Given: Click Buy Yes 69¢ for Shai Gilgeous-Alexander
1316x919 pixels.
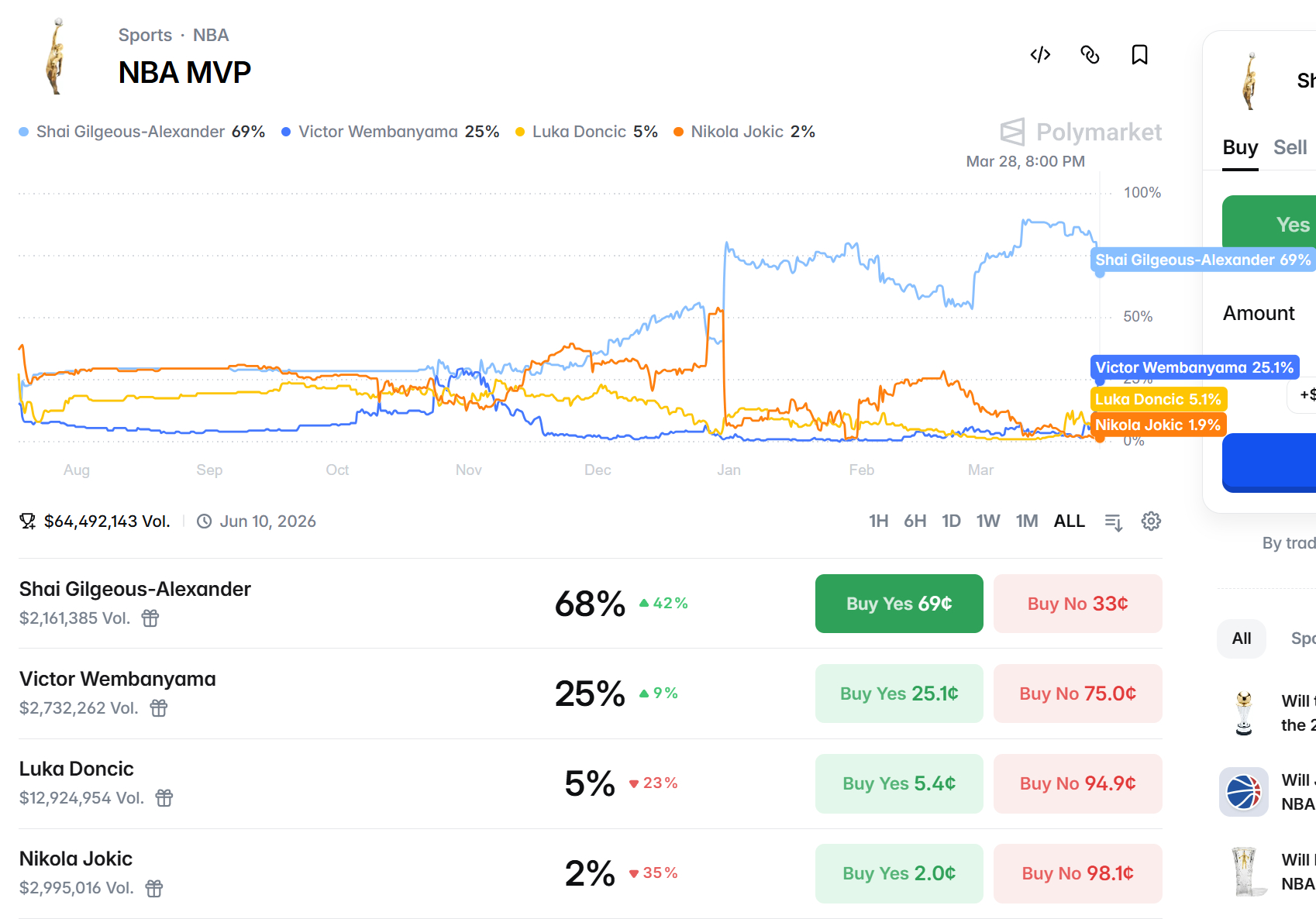Looking at the screenshot, I should [x=898, y=603].
